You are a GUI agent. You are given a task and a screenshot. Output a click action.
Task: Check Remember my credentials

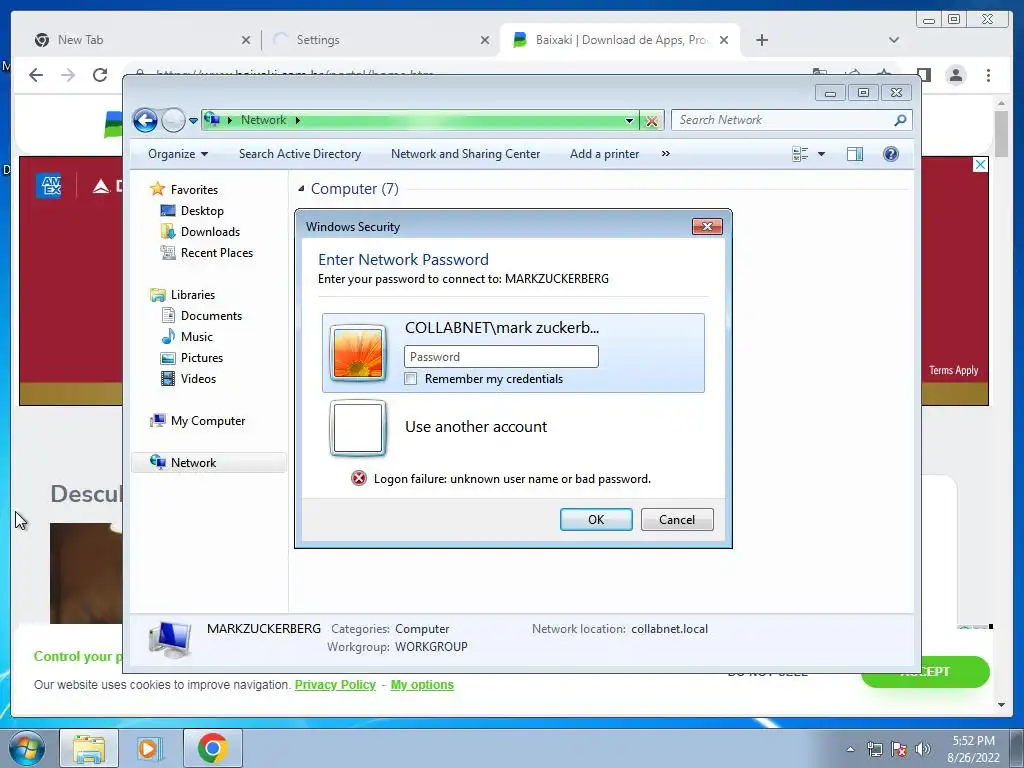[411, 379]
